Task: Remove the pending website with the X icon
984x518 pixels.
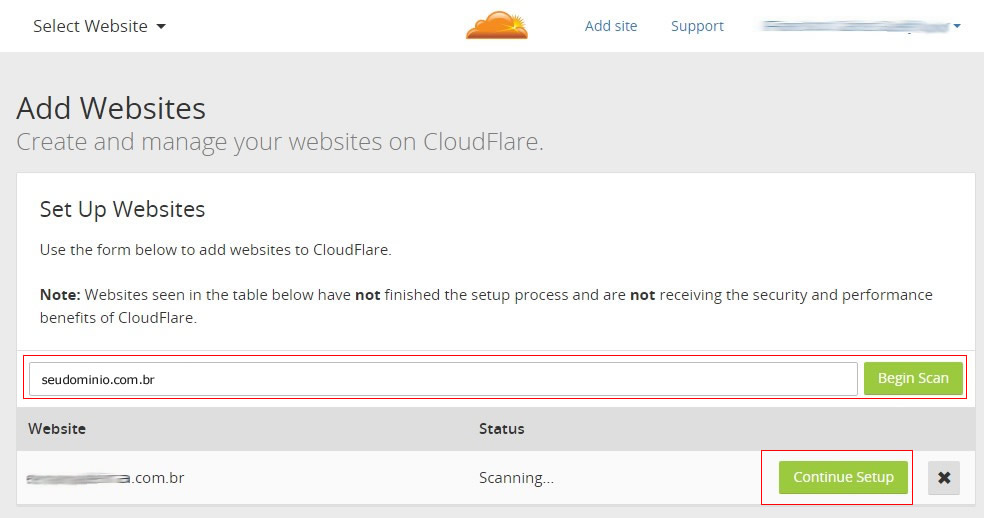Action: point(944,477)
